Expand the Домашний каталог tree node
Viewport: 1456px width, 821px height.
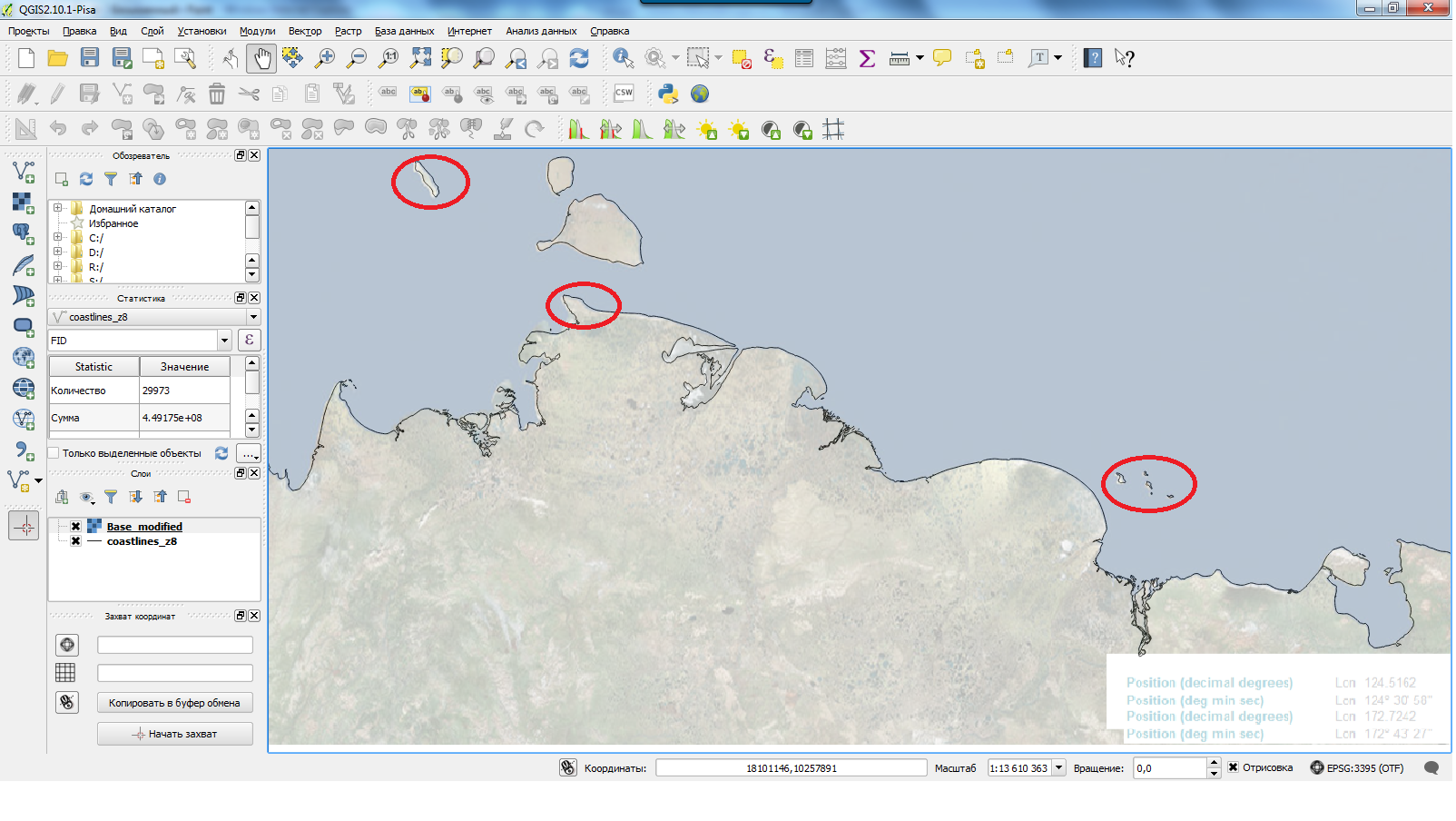pos(58,208)
